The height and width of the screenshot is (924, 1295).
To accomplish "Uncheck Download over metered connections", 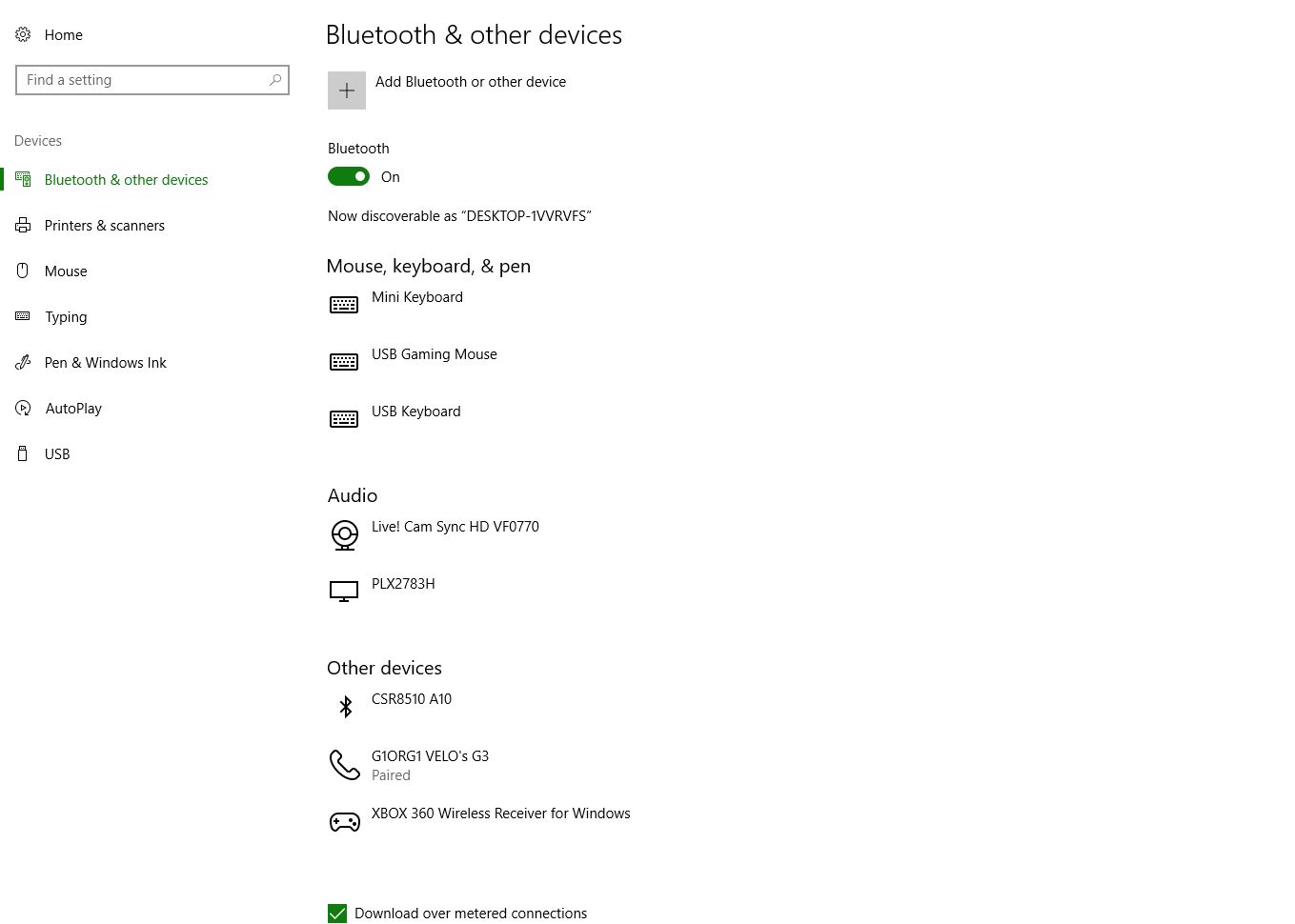I will click(337, 914).
